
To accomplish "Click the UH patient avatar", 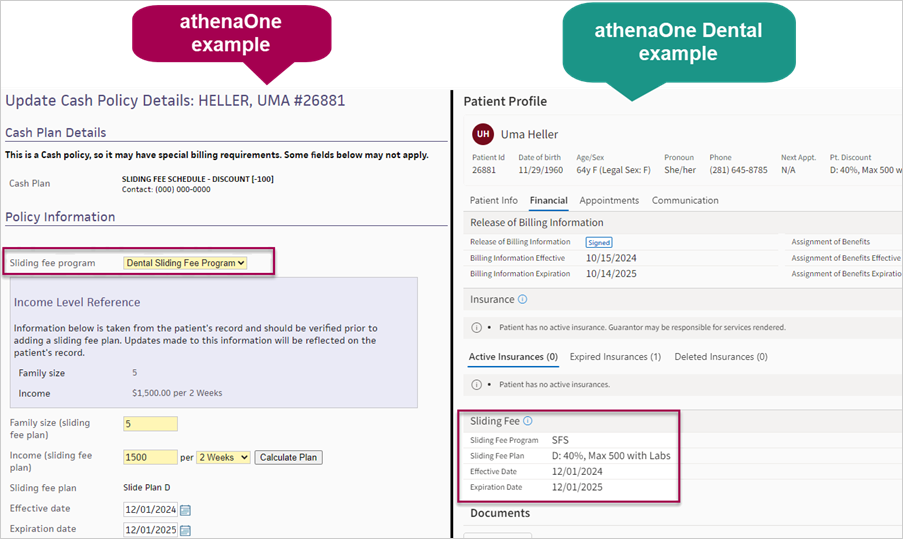I will [483, 134].
